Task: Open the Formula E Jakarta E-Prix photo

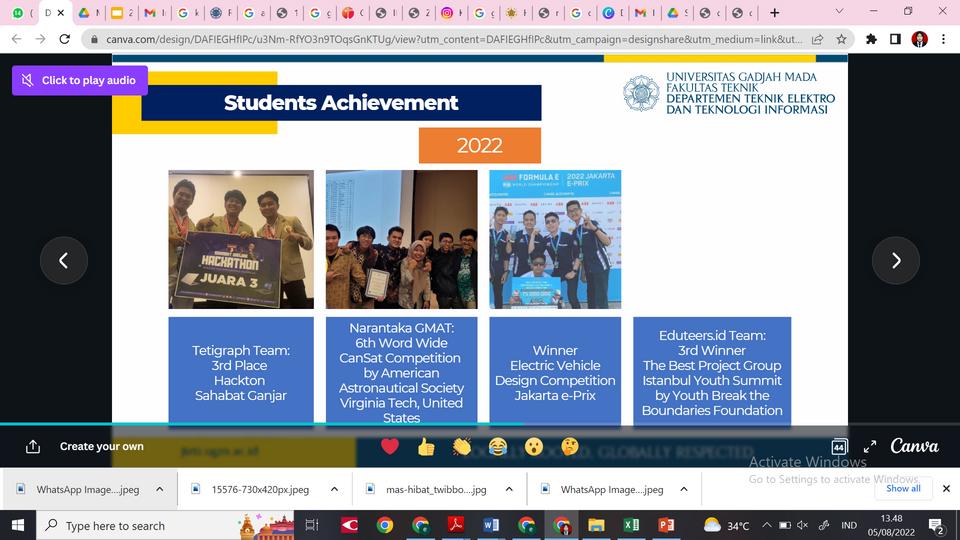Action: click(x=555, y=239)
